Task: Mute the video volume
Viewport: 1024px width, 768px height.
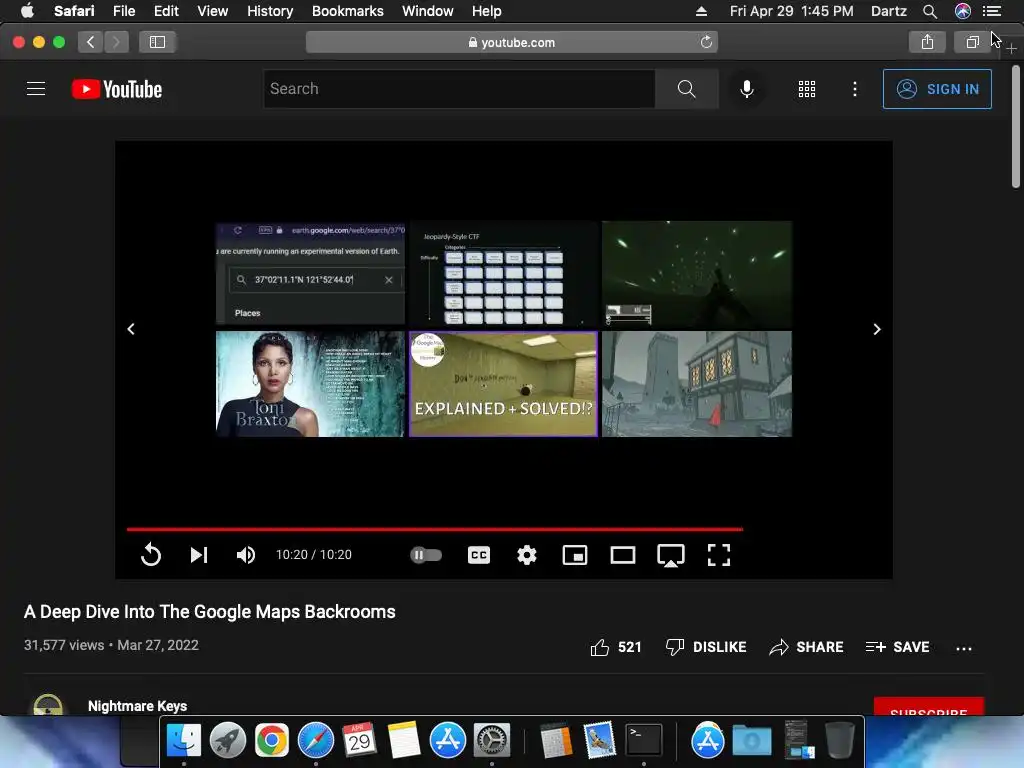Action: 246,554
